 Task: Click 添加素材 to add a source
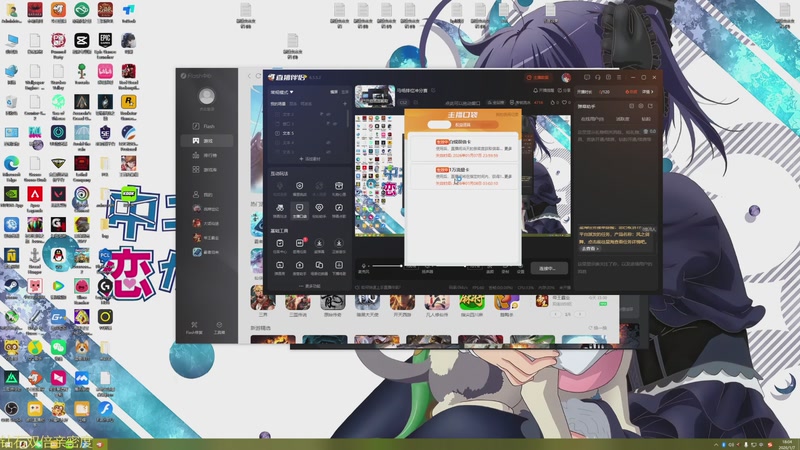(310, 159)
